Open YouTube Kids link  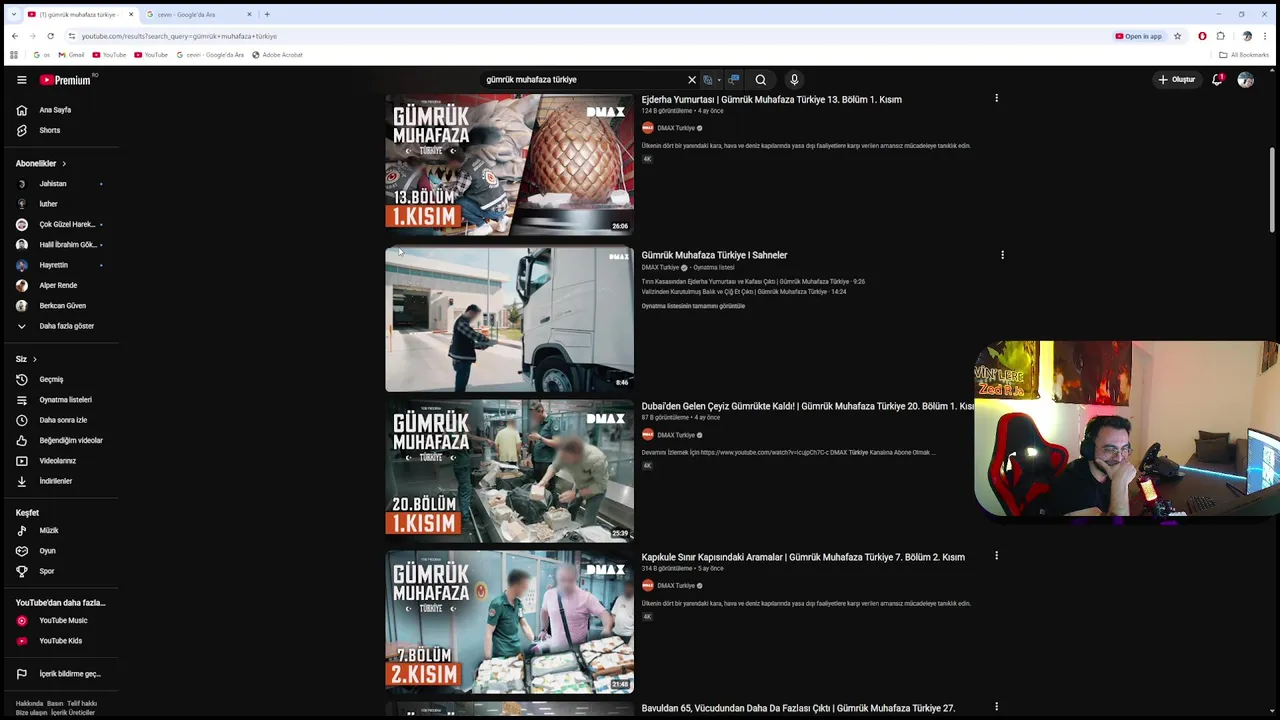point(60,641)
